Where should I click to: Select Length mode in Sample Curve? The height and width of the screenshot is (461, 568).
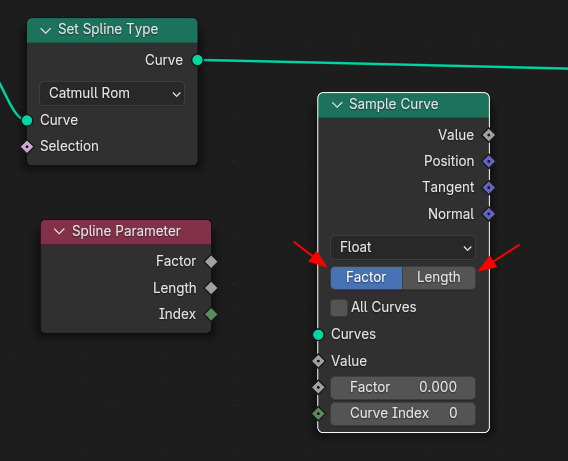point(439,277)
